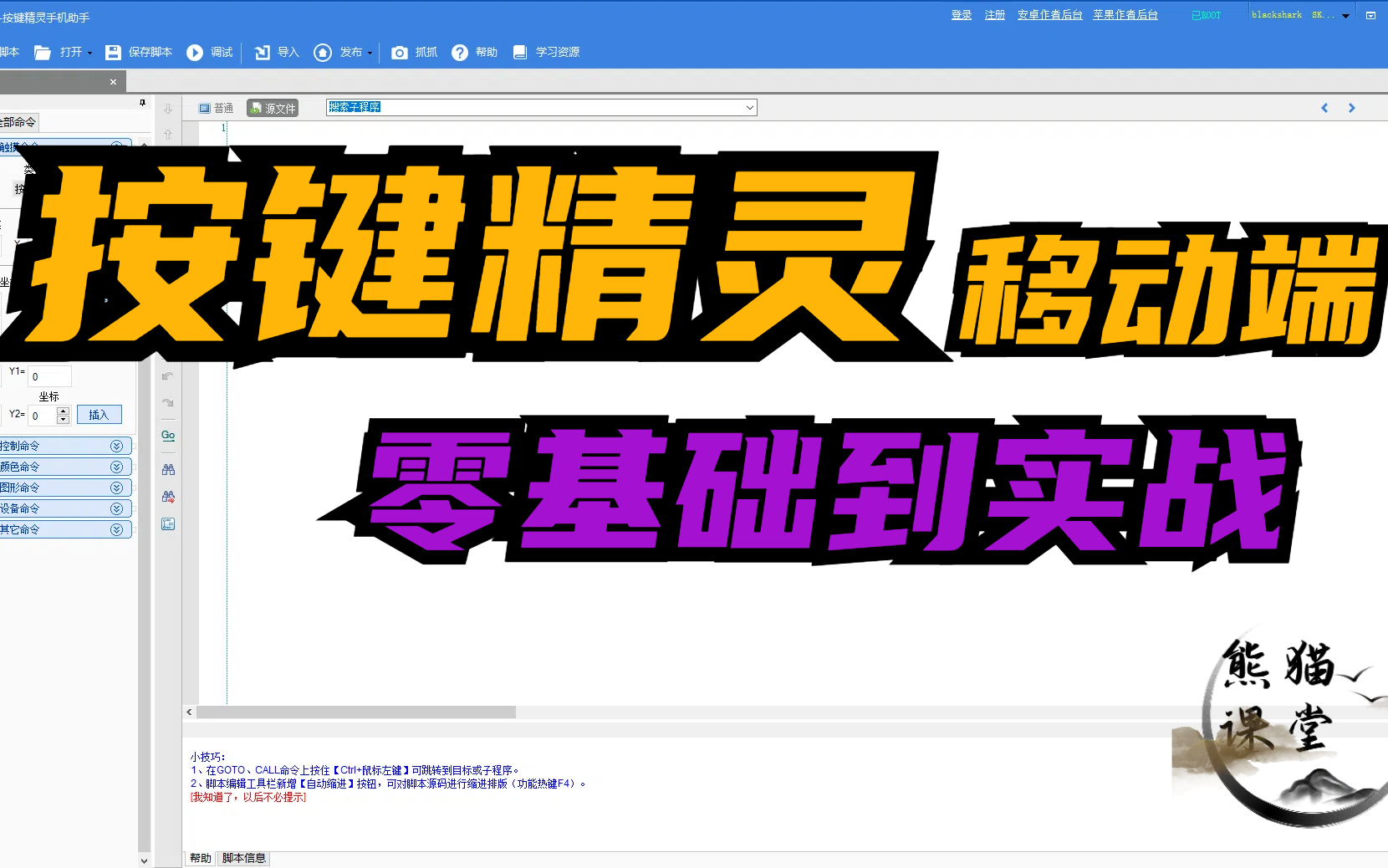The image size is (1388, 868).
Task: Click the Y1 coordinate input field
Action: [49, 376]
